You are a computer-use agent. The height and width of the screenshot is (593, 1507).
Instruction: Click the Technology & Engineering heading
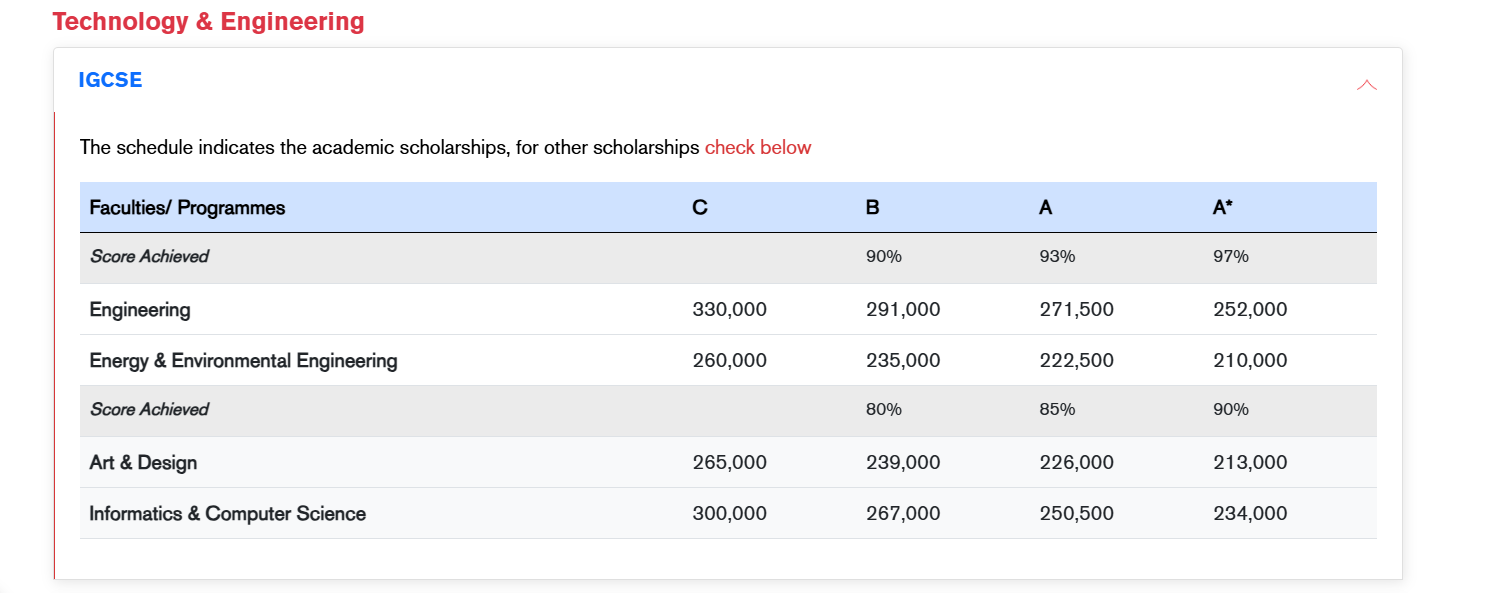click(x=208, y=21)
